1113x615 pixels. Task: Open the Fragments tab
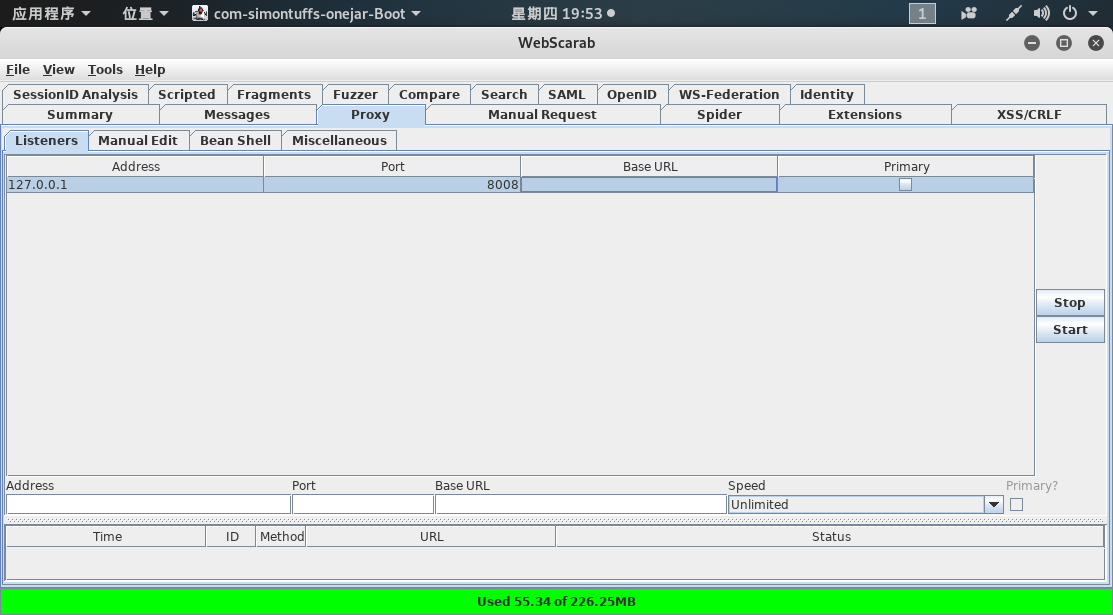click(x=274, y=94)
